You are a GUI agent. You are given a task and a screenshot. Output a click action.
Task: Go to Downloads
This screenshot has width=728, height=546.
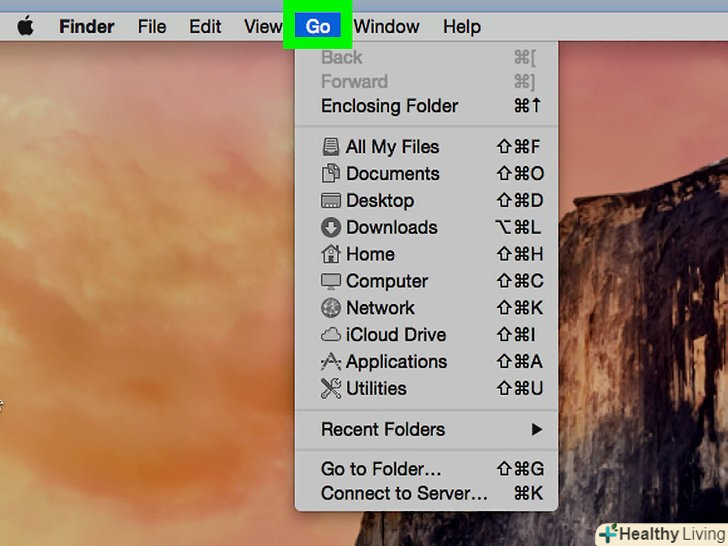426,228
